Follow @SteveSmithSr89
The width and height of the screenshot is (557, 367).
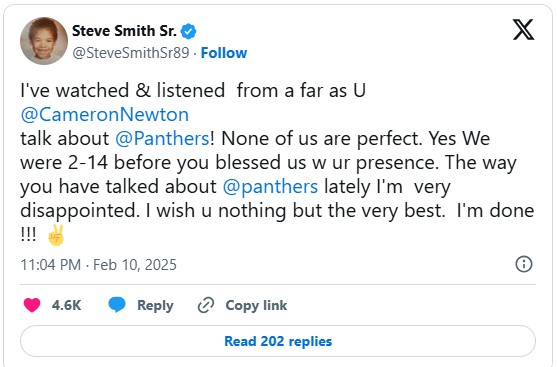coord(224,53)
